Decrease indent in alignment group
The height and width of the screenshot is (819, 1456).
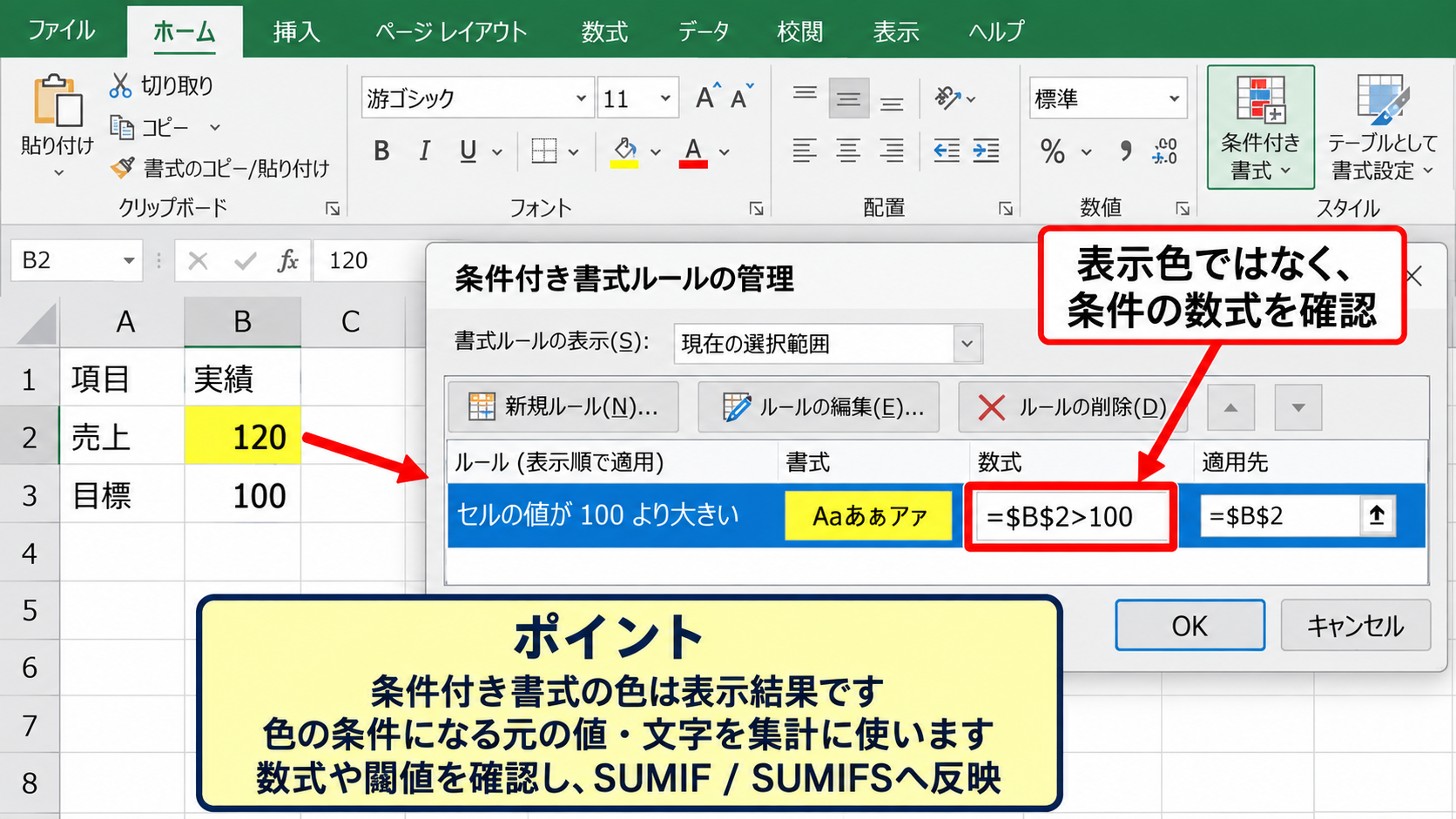point(947,151)
